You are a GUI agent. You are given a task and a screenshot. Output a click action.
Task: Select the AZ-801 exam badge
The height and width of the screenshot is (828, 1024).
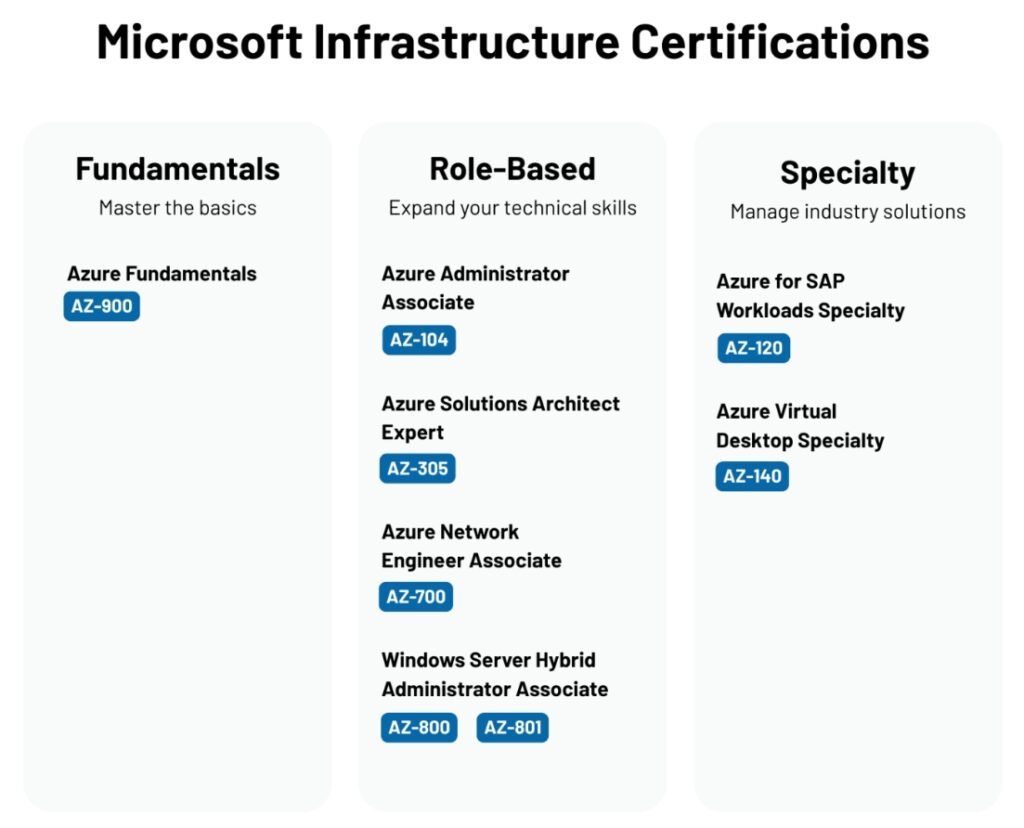pos(512,727)
